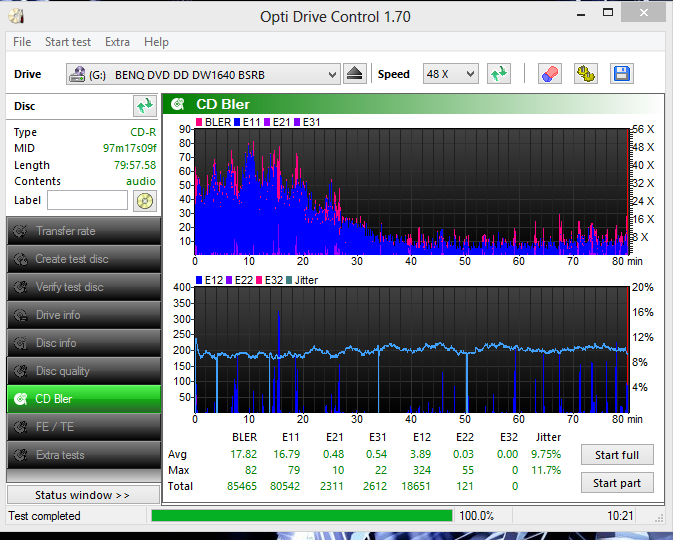Open the File menu
Image resolution: width=673 pixels, height=540 pixels.
(22, 42)
